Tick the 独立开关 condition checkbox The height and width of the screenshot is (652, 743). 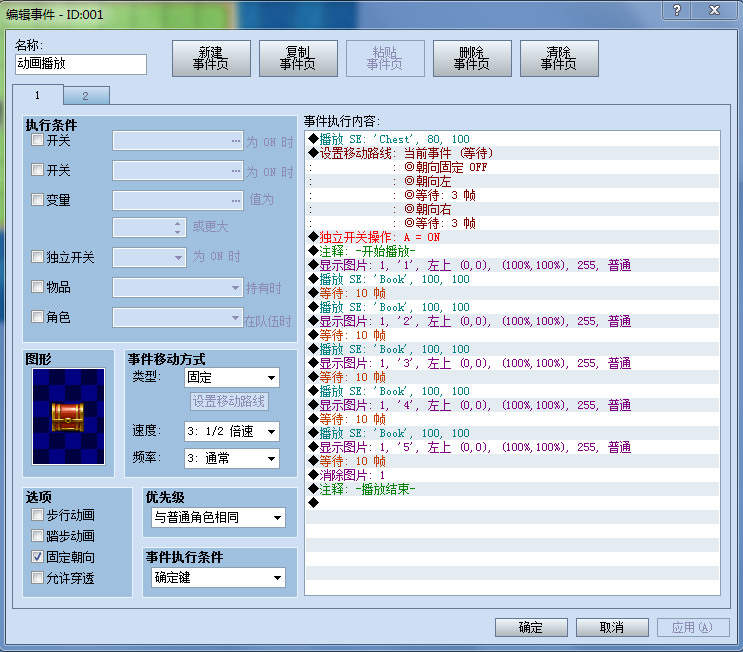click(x=37, y=257)
